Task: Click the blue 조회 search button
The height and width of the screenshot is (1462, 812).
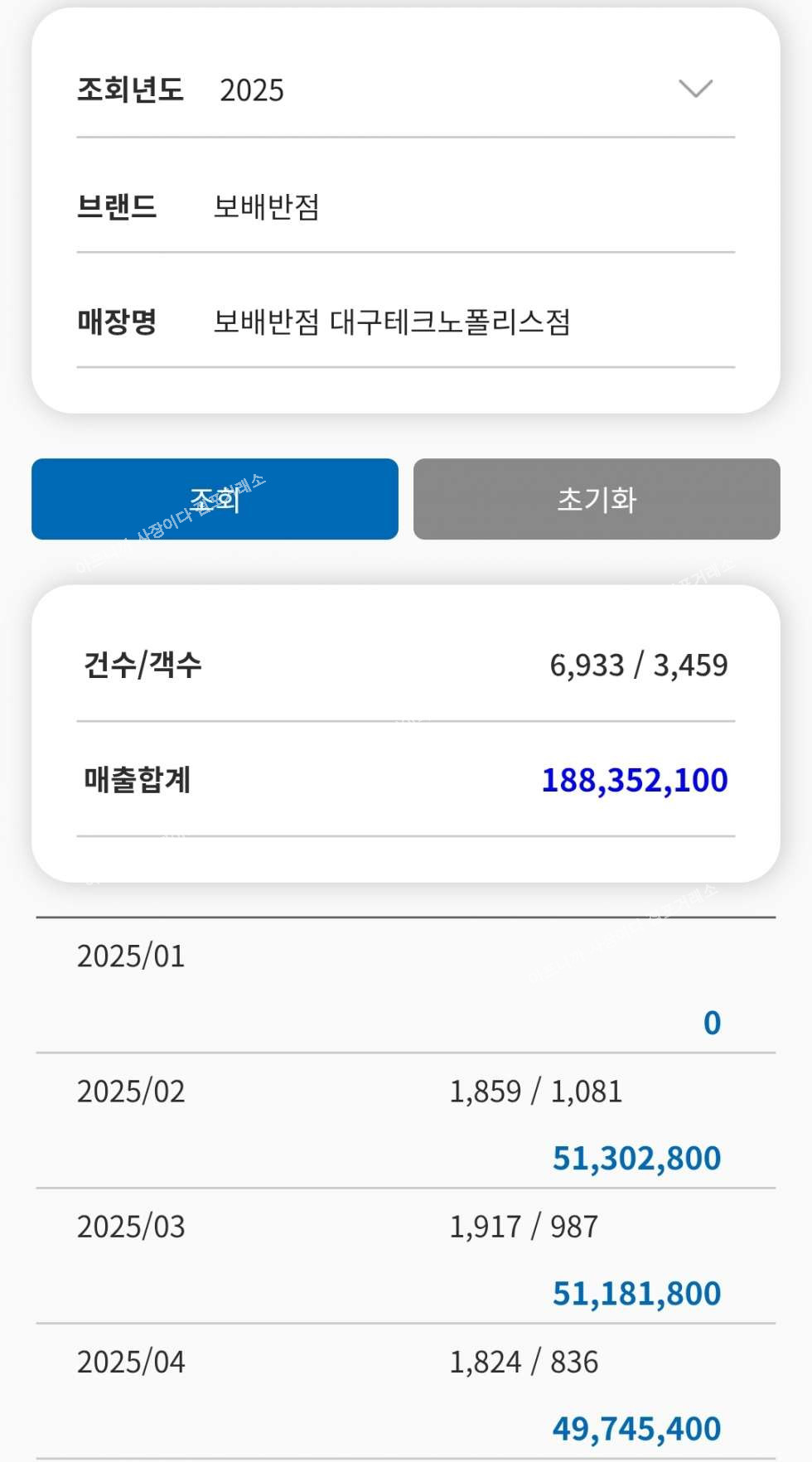Action: (x=215, y=499)
